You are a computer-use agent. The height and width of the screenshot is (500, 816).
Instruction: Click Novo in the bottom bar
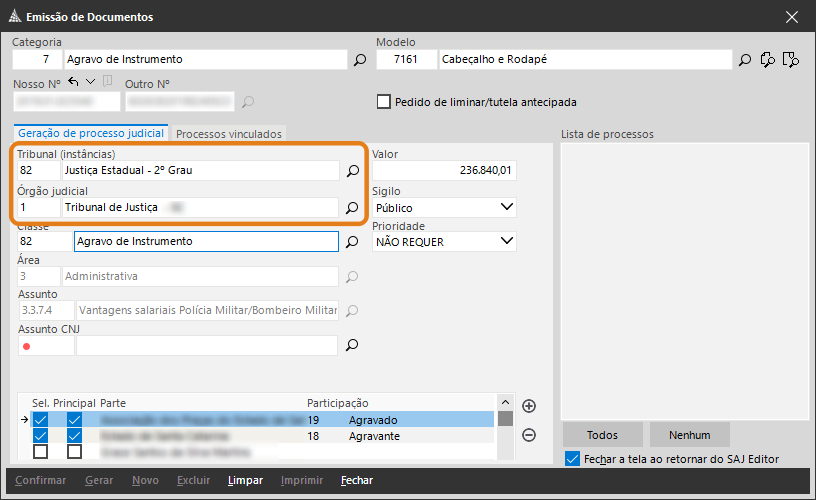pos(145,480)
